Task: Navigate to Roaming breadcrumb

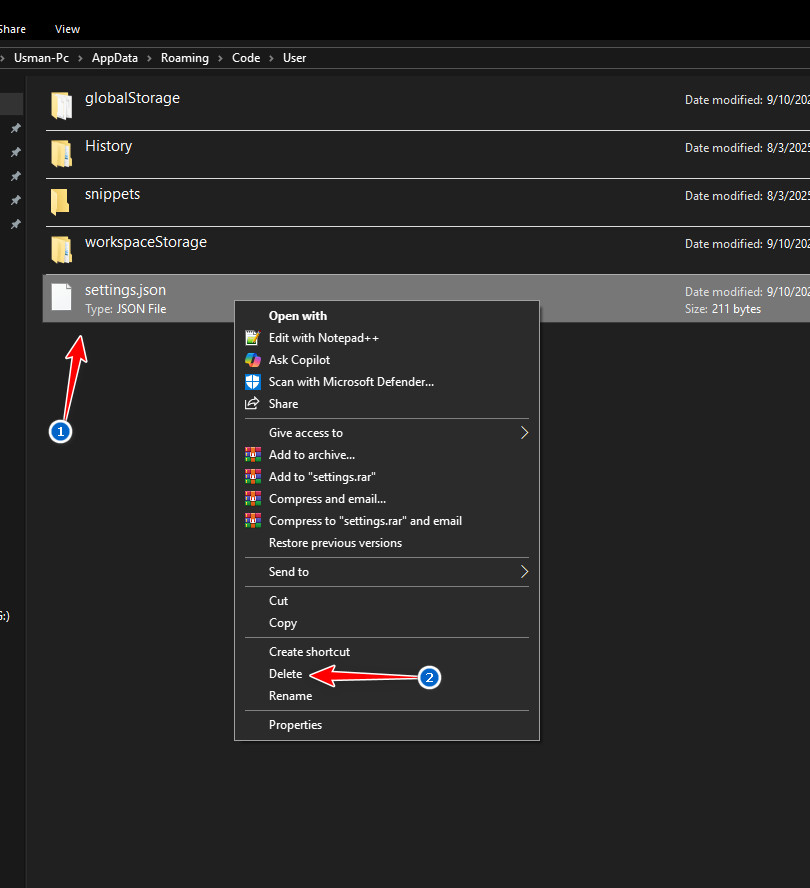Action: [x=185, y=58]
